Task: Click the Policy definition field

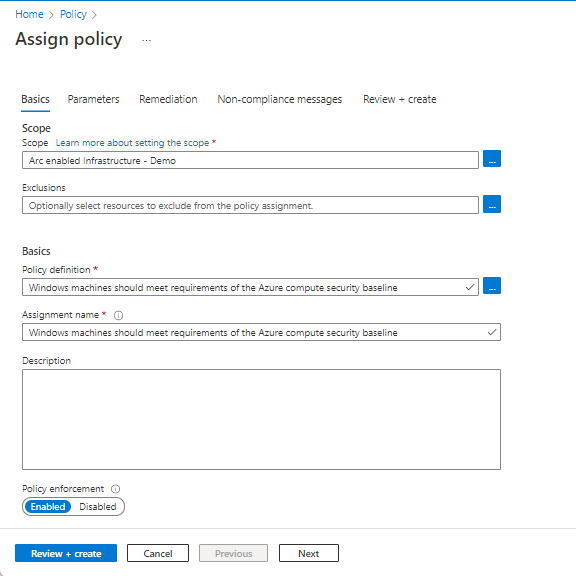Action: tap(250, 287)
